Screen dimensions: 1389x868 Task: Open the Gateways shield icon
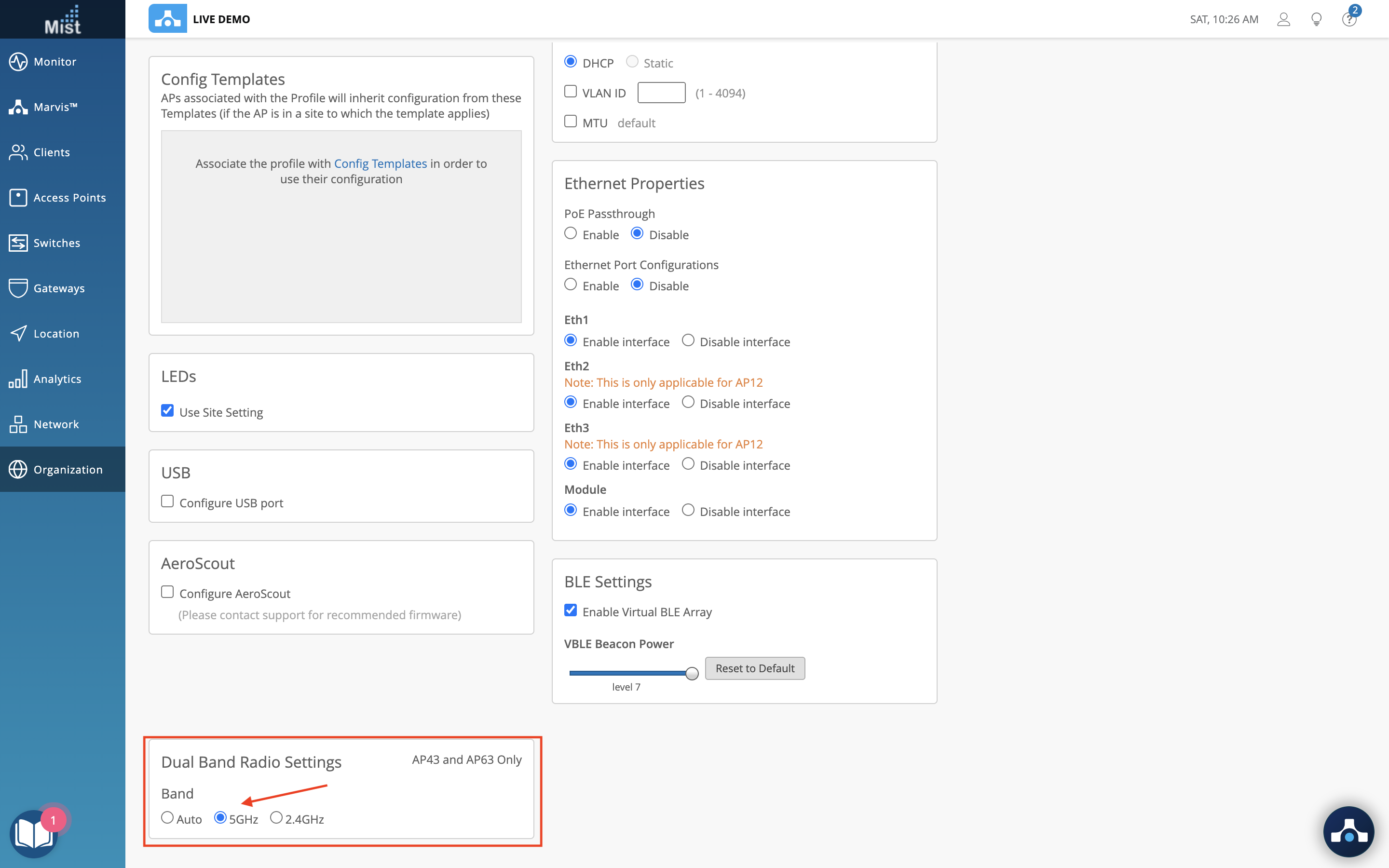click(x=18, y=288)
